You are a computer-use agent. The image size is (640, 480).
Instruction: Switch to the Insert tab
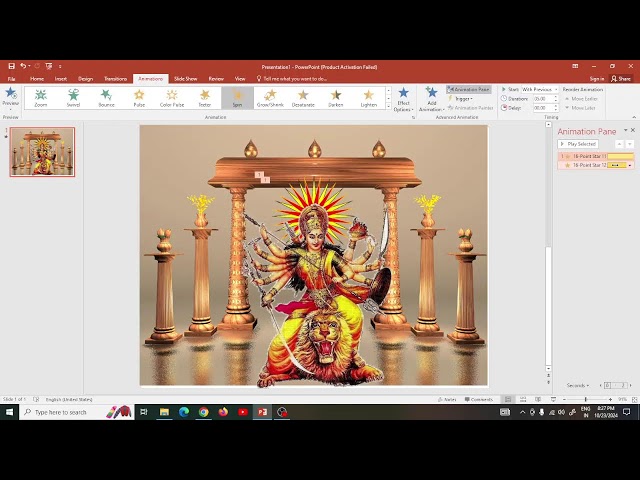(61, 79)
